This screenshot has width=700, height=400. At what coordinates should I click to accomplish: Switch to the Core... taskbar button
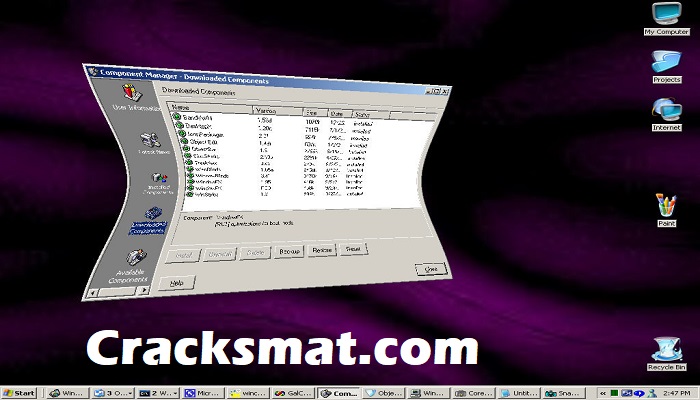[474, 393]
